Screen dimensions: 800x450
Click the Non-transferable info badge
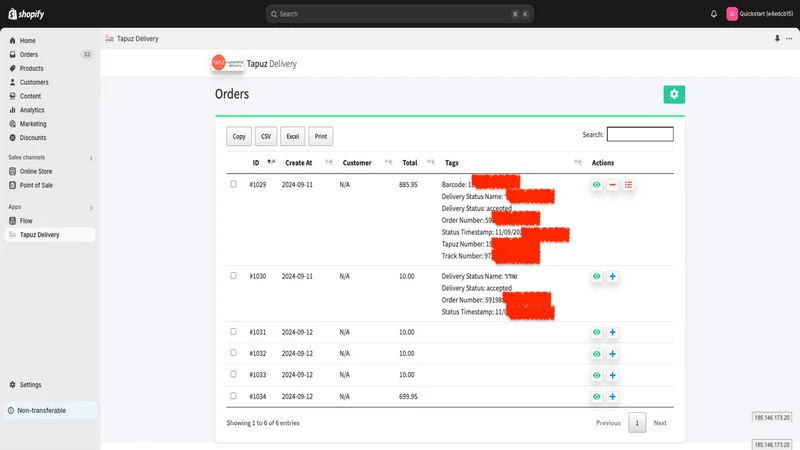tap(50, 410)
